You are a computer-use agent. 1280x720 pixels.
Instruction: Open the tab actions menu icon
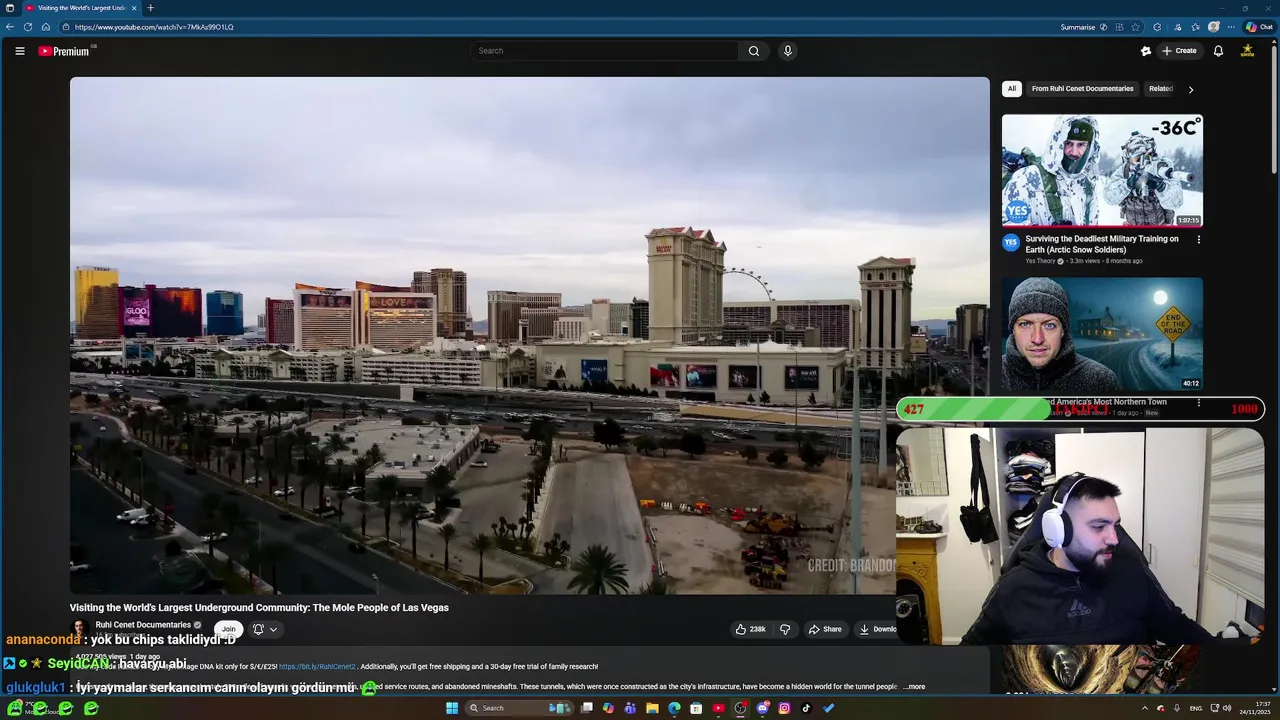pyautogui.click(x=9, y=8)
